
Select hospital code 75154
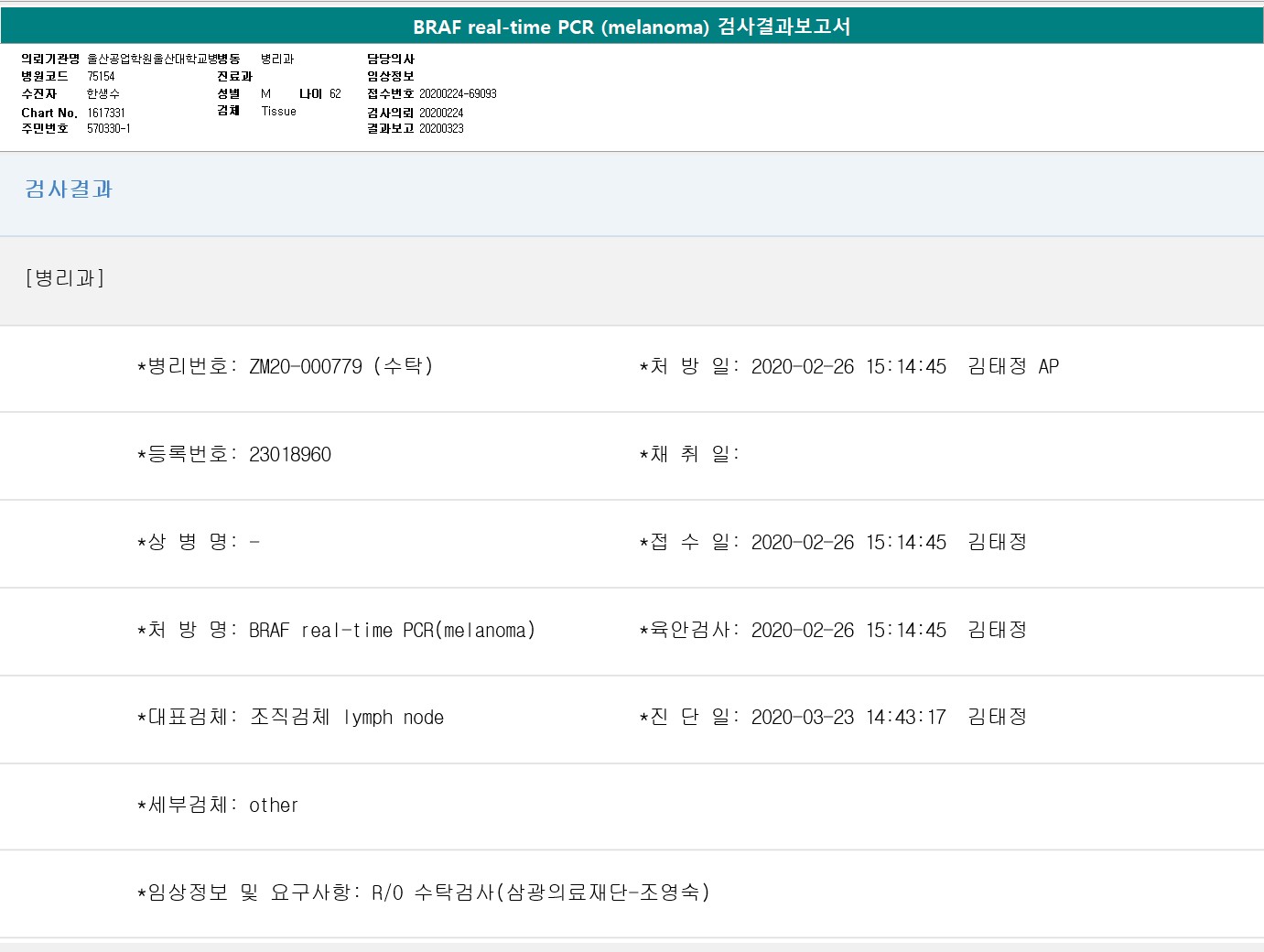pos(101,76)
